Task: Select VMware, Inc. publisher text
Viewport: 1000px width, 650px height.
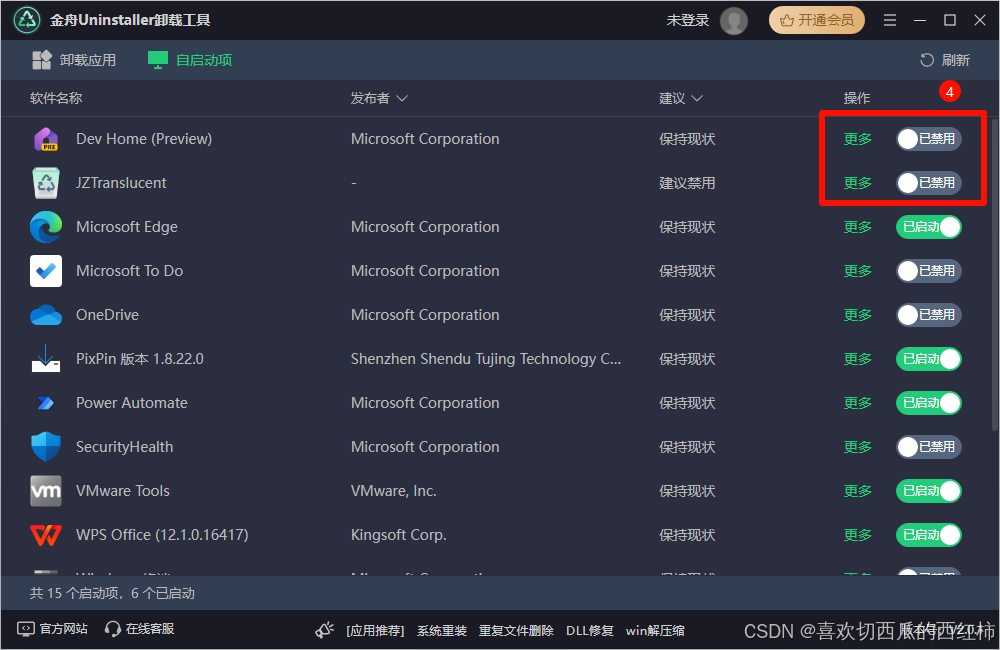Action: tap(393, 491)
